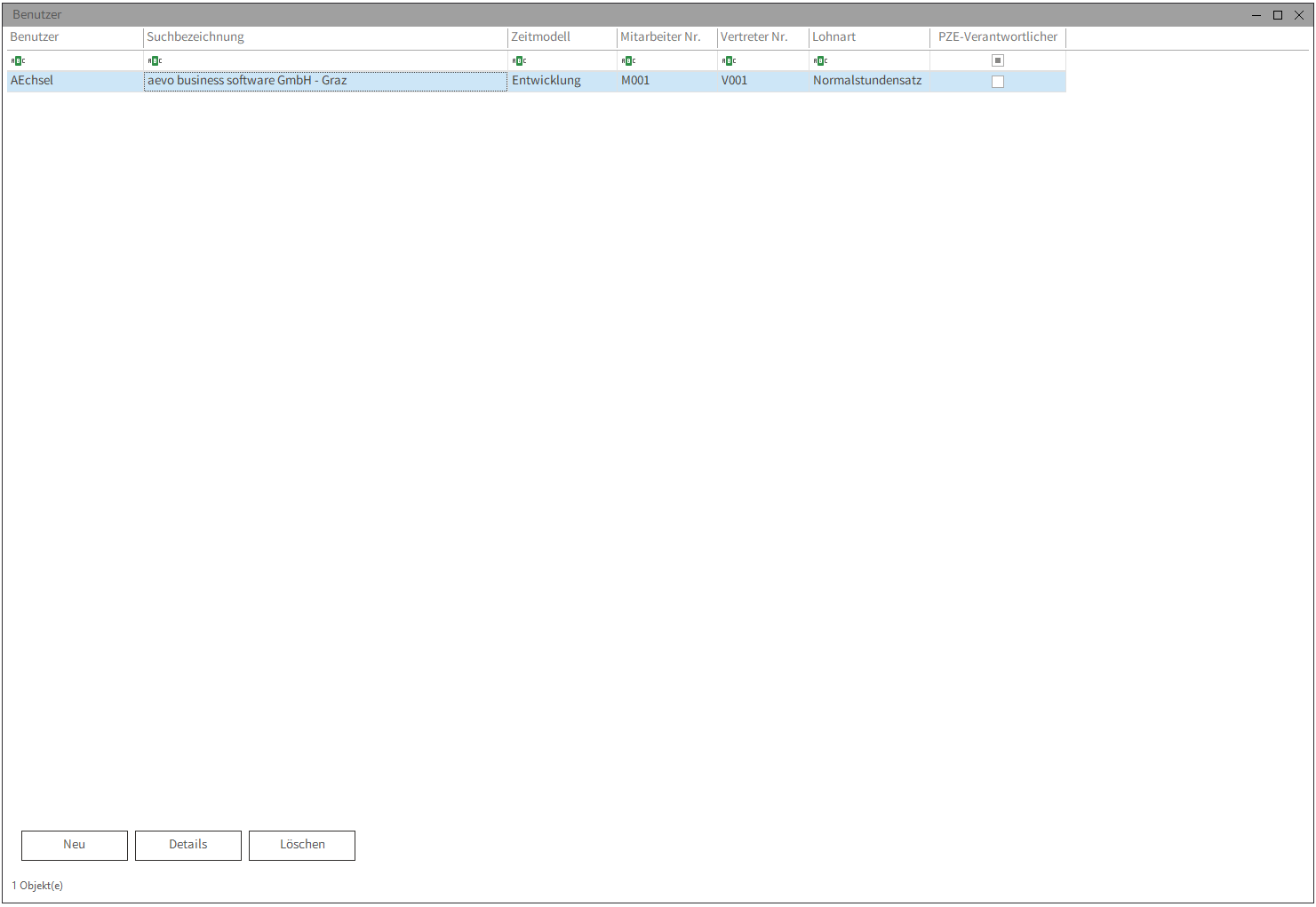
Task: Click the filter icon under Benutzer column
Action: point(18,61)
